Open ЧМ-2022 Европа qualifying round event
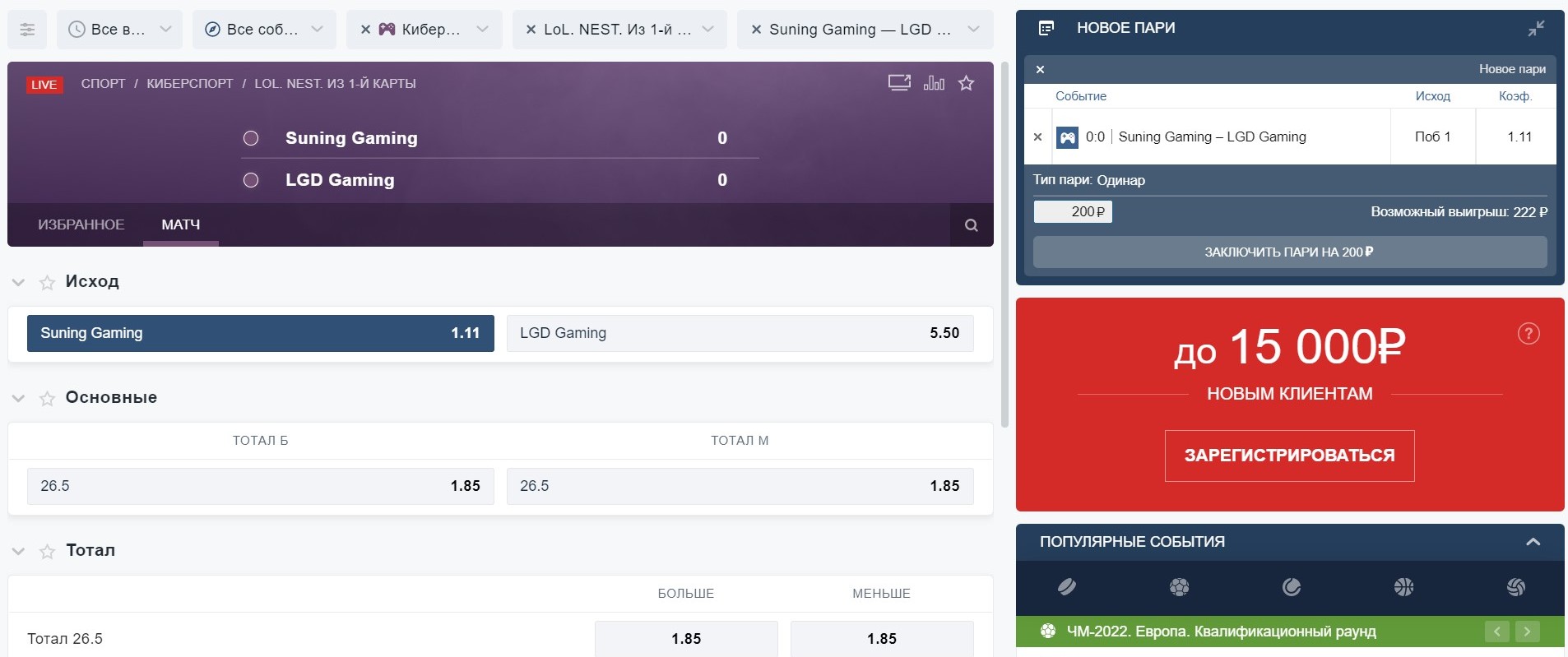 1221,632
